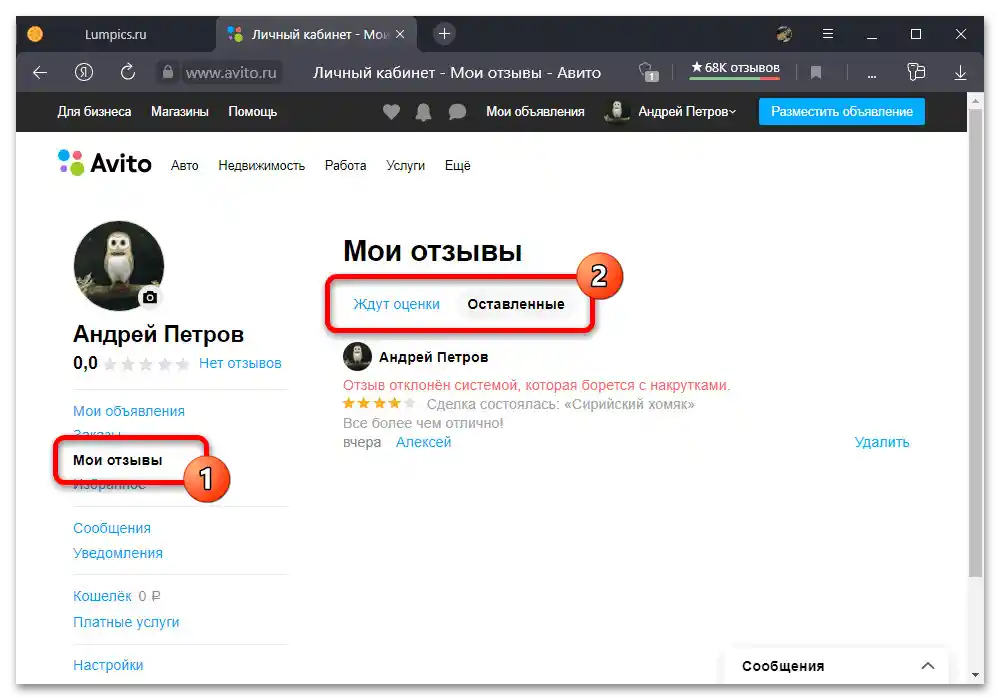1000x700 pixels.
Task: Switch to the Lumpics.ru tab
Action: pos(115,34)
